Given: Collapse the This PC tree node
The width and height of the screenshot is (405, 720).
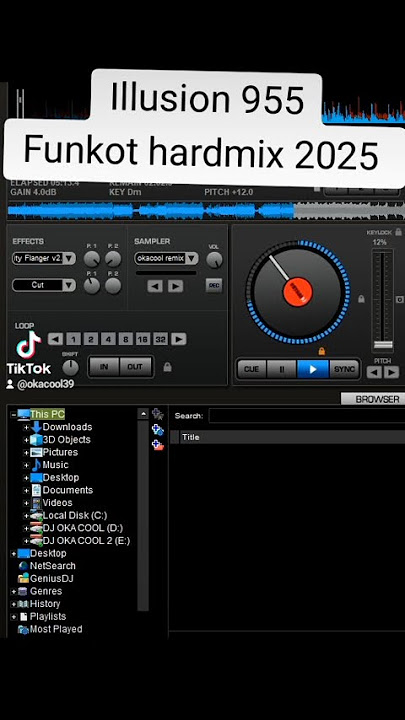Looking at the screenshot, I should click(x=13, y=414).
